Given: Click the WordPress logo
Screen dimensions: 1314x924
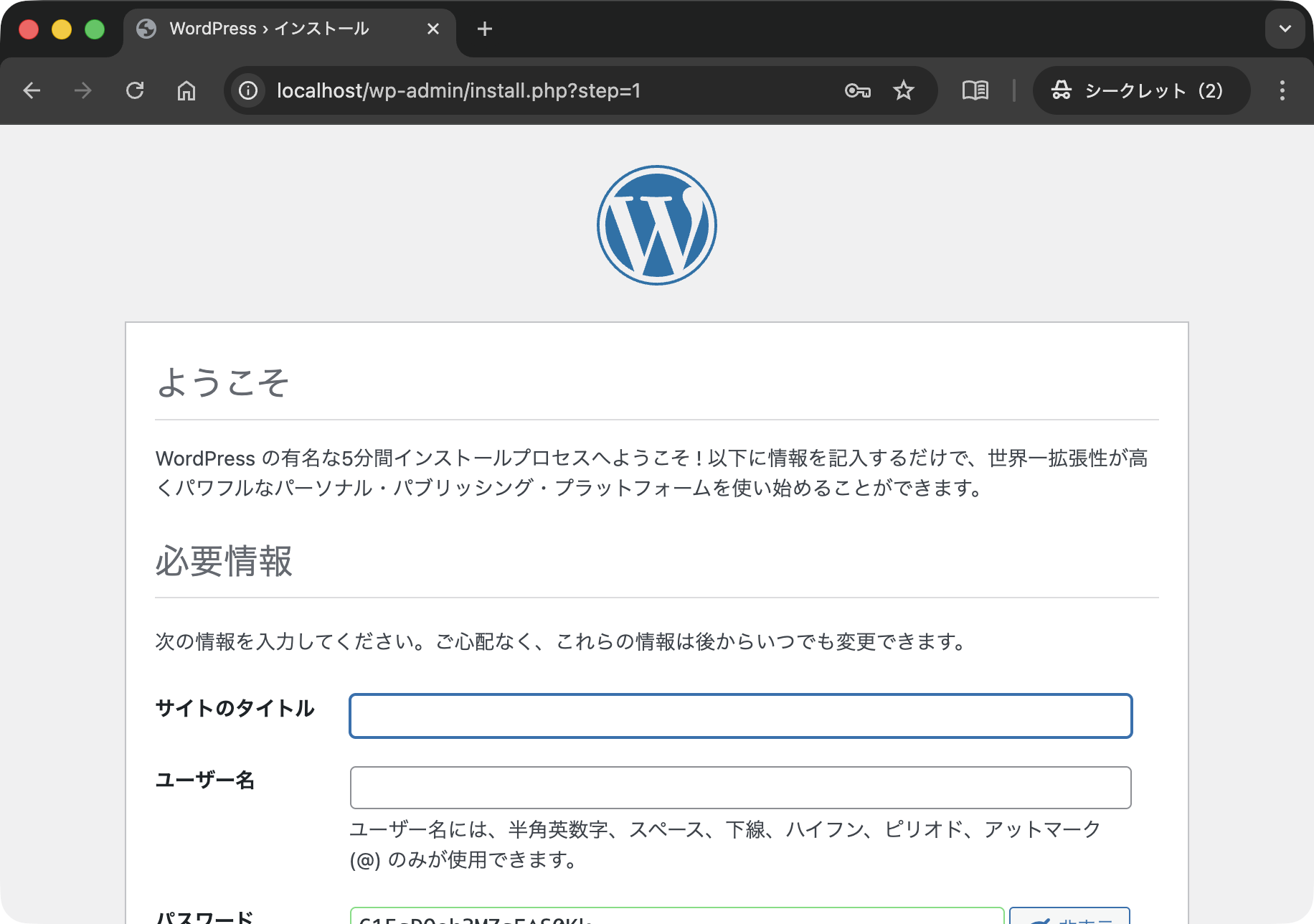Looking at the screenshot, I should coord(656,225).
